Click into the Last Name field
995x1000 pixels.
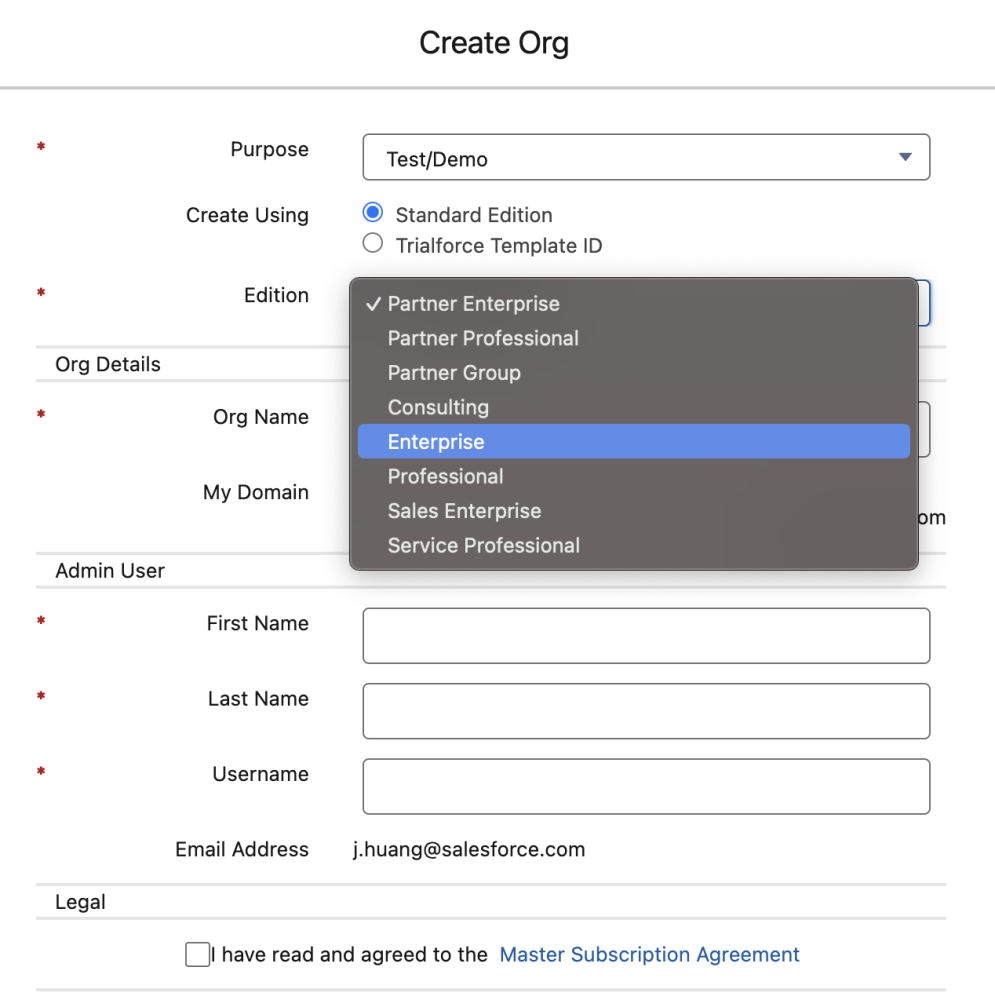pos(645,710)
